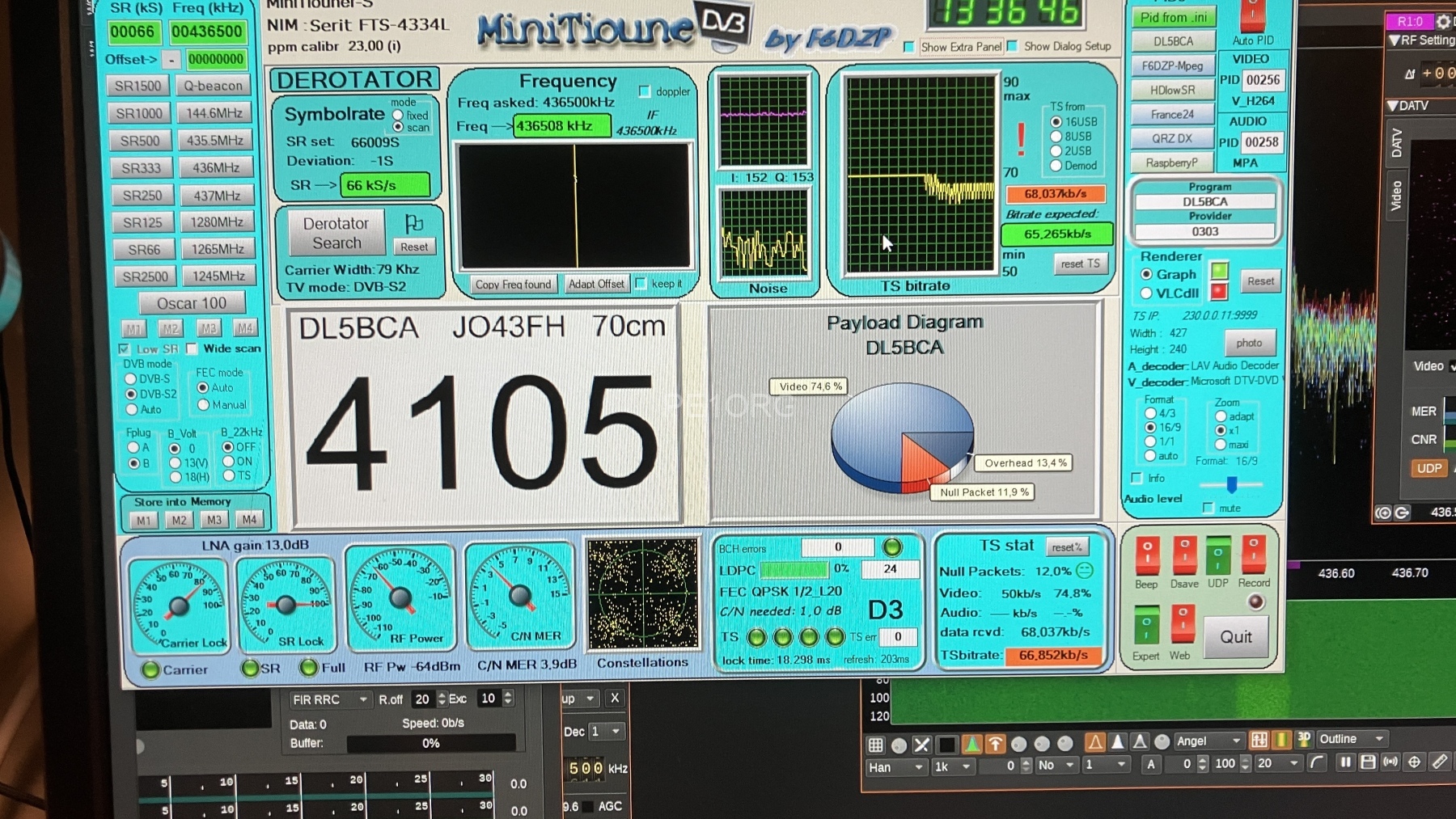Enable the Wide scan checkbox
This screenshot has height=819, width=1456.
193,348
